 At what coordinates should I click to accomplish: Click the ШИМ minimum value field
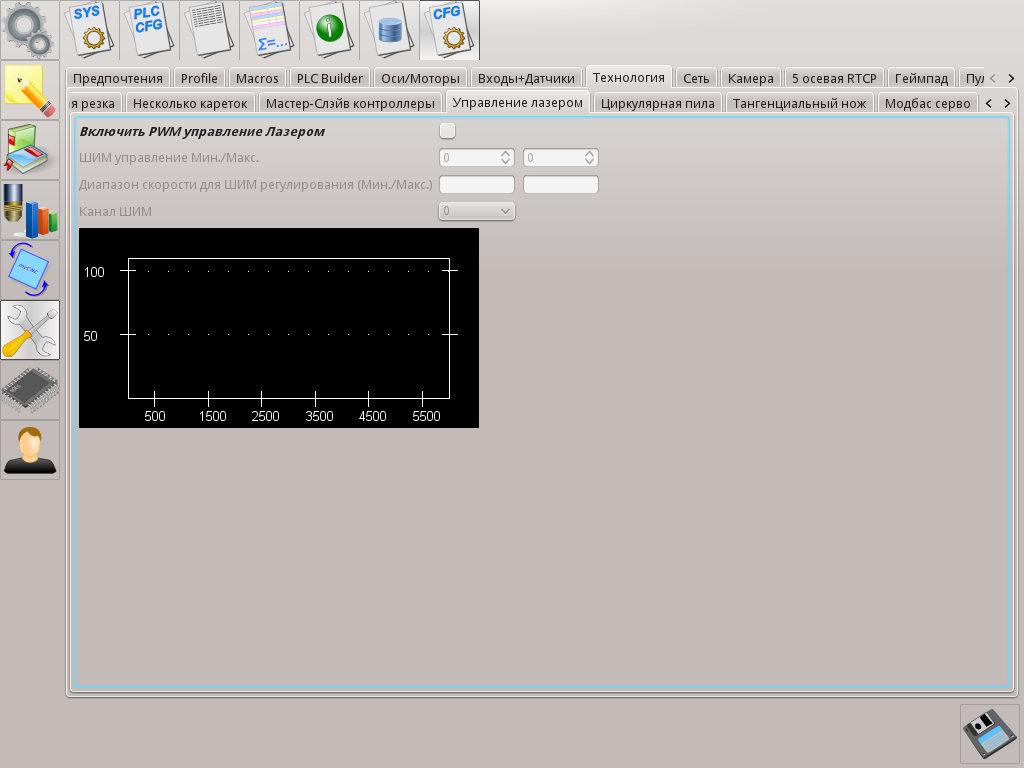click(x=470, y=157)
